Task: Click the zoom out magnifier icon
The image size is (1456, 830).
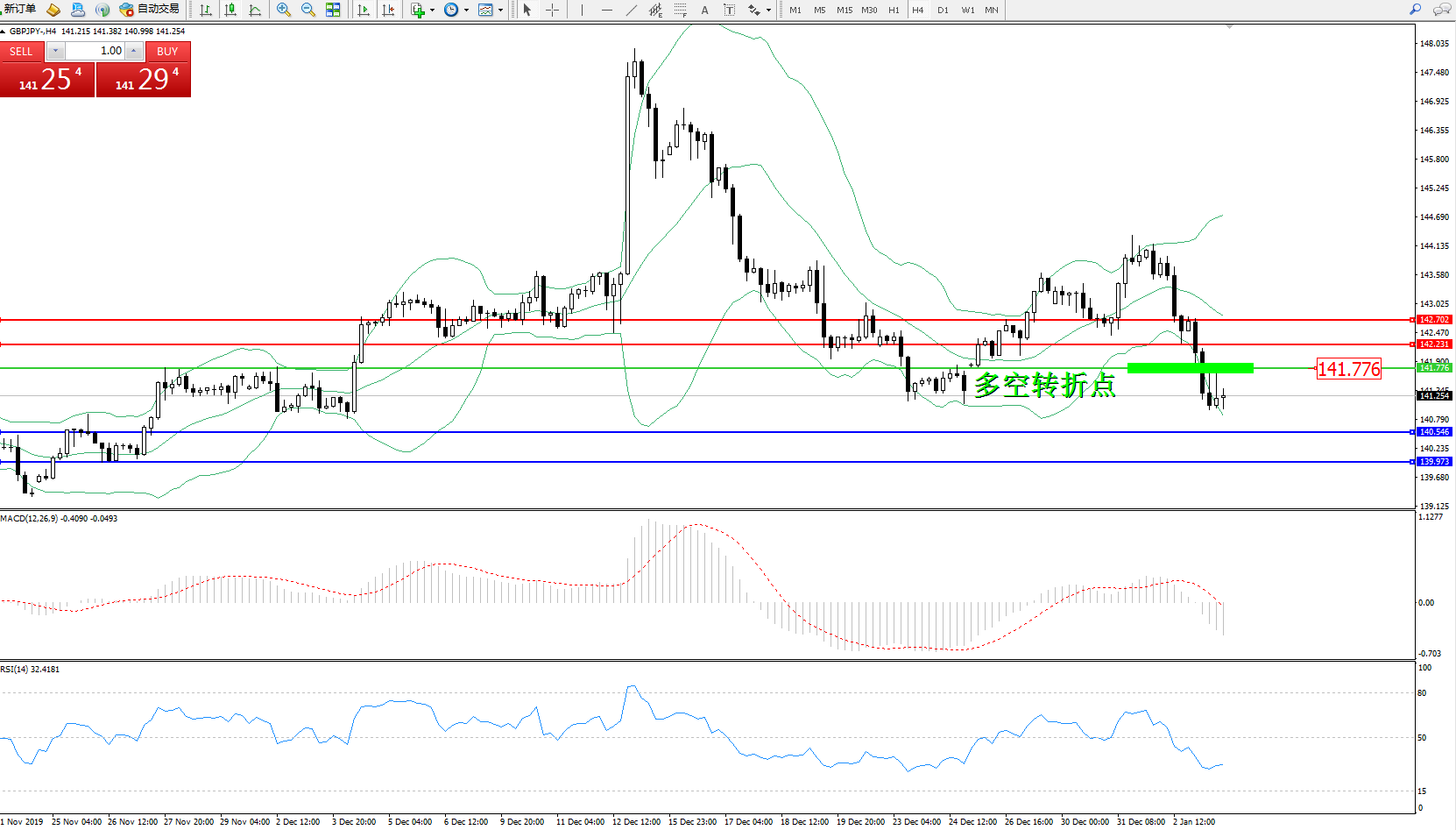Action: pyautogui.click(x=307, y=10)
